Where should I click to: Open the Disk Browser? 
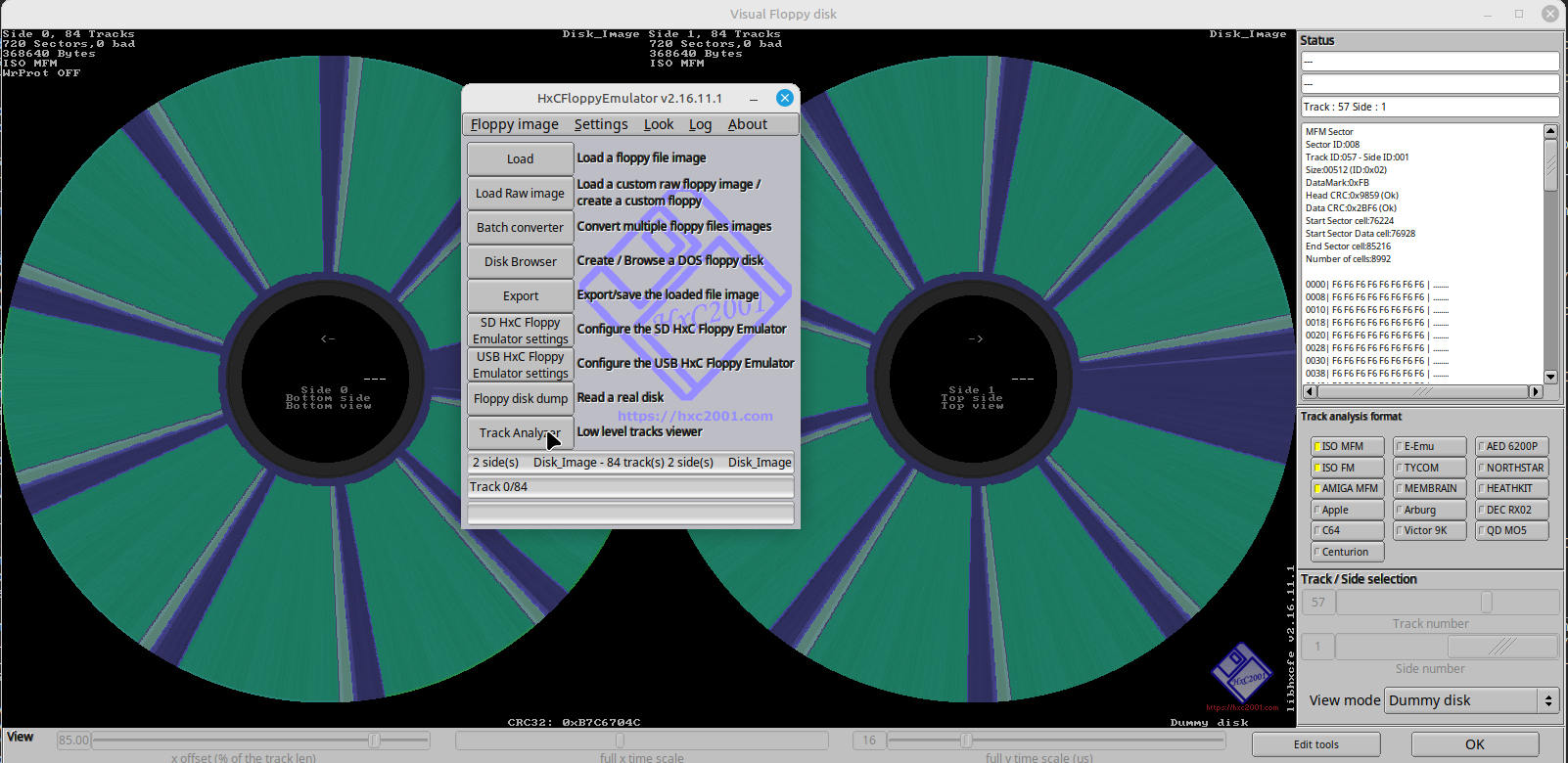click(x=520, y=261)
